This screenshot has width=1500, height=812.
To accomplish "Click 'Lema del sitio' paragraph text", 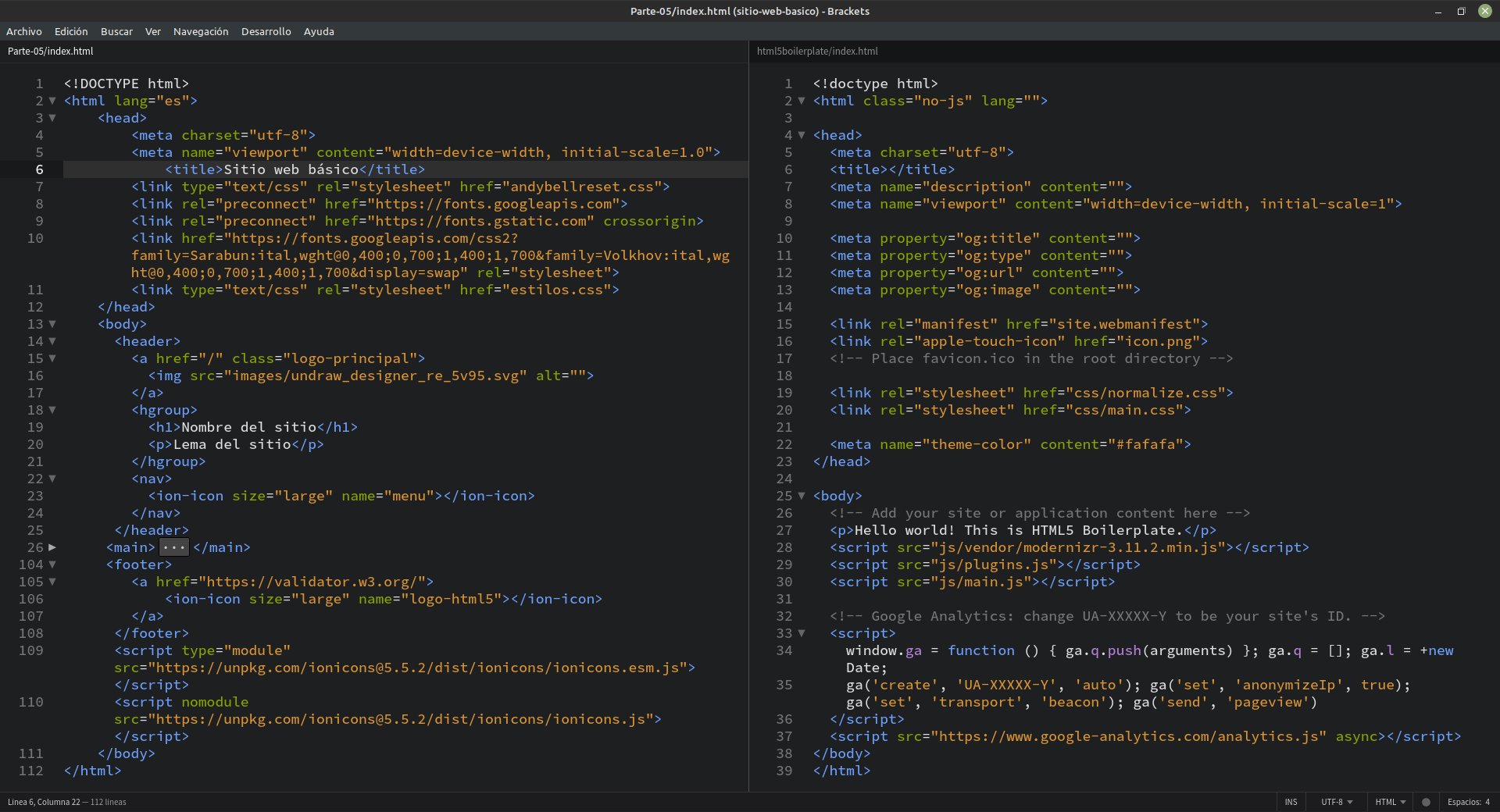I will point(232,444).
